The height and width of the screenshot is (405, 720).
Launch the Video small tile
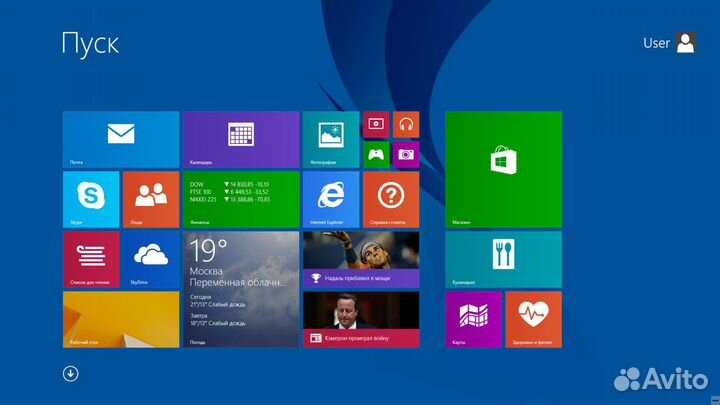376,124
